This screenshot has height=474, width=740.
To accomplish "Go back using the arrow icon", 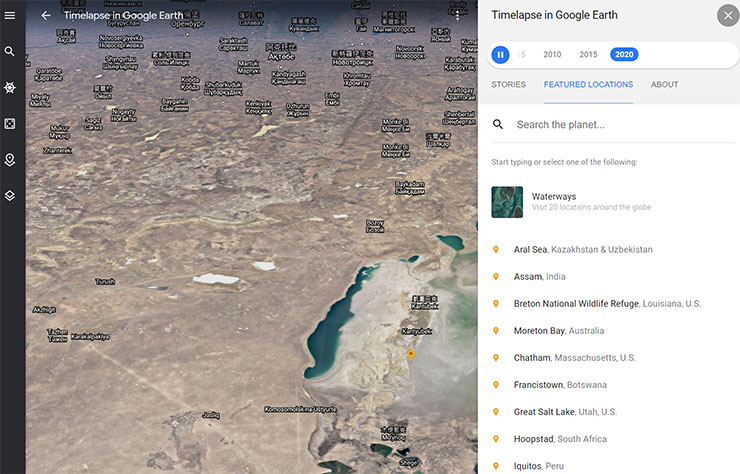I will [46, 16].
